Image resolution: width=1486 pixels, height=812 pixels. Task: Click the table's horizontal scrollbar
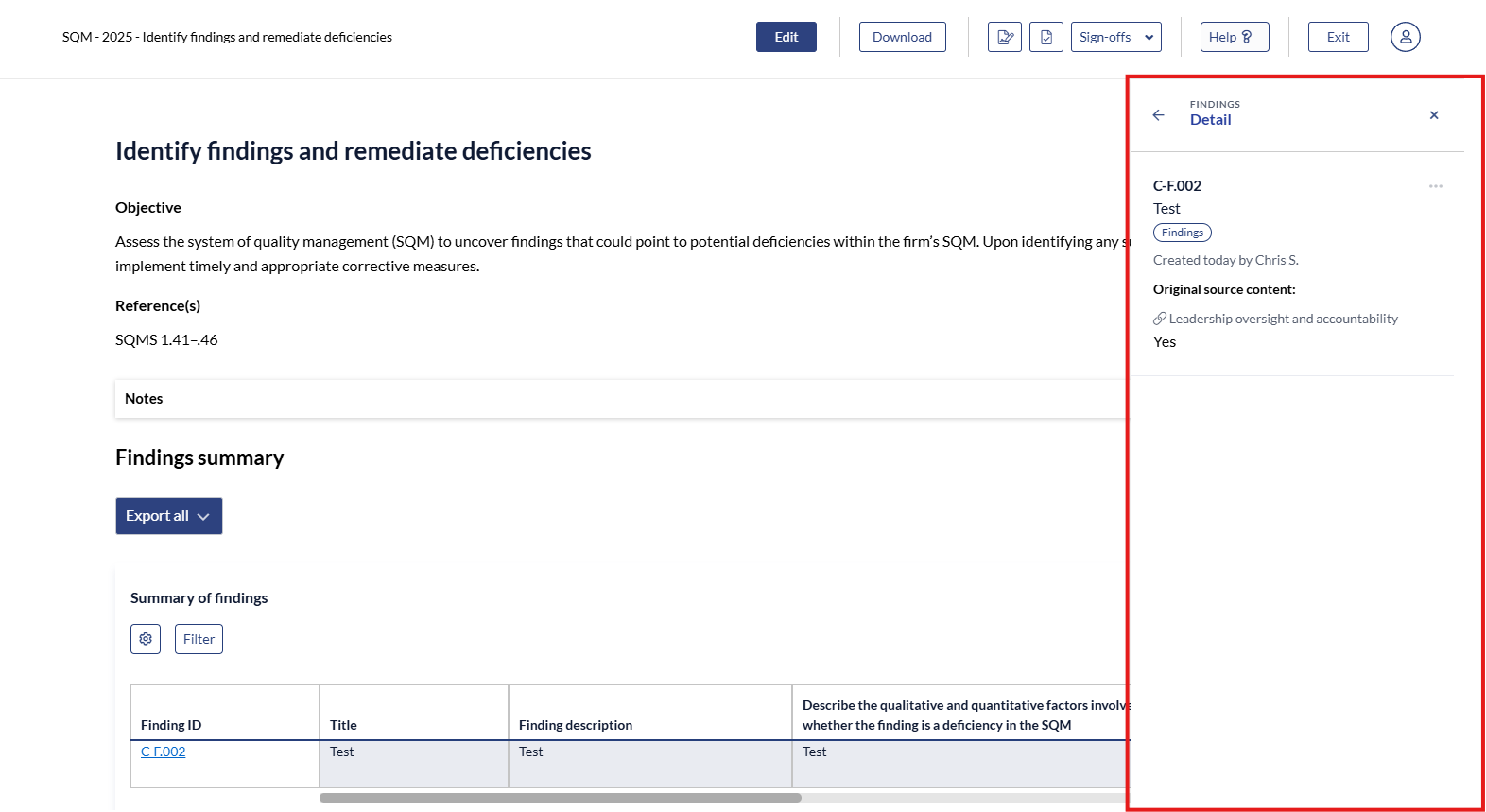click(x=560, y=798)
